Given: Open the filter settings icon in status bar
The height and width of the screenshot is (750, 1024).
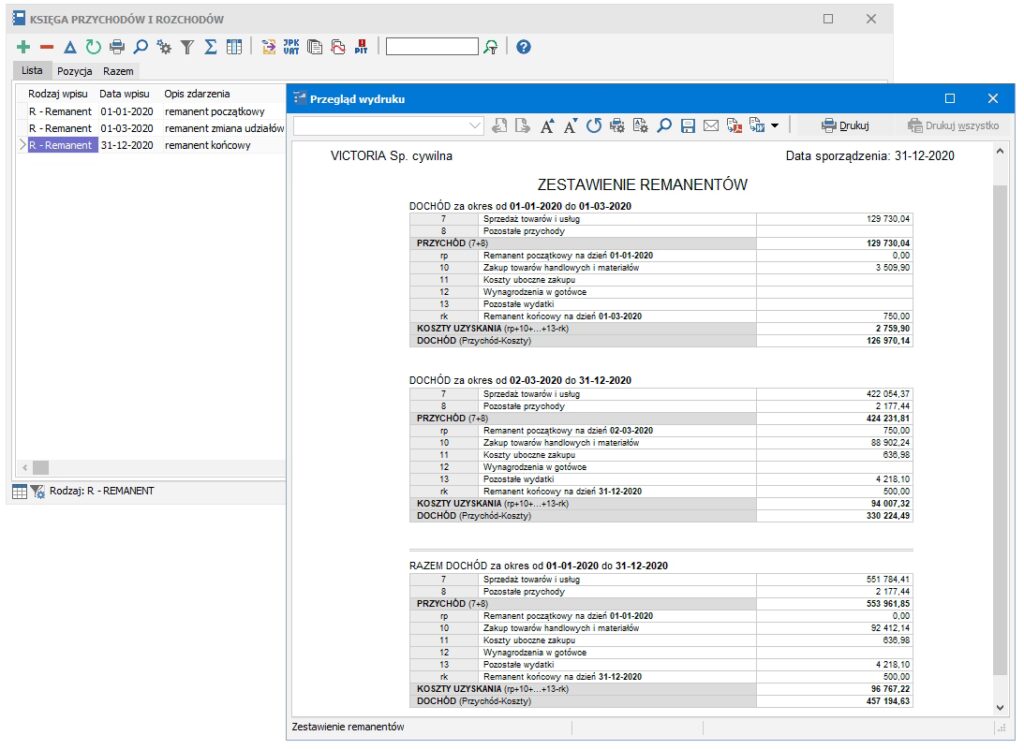Looking at the screenshot, I should click(x=38, y=491).
